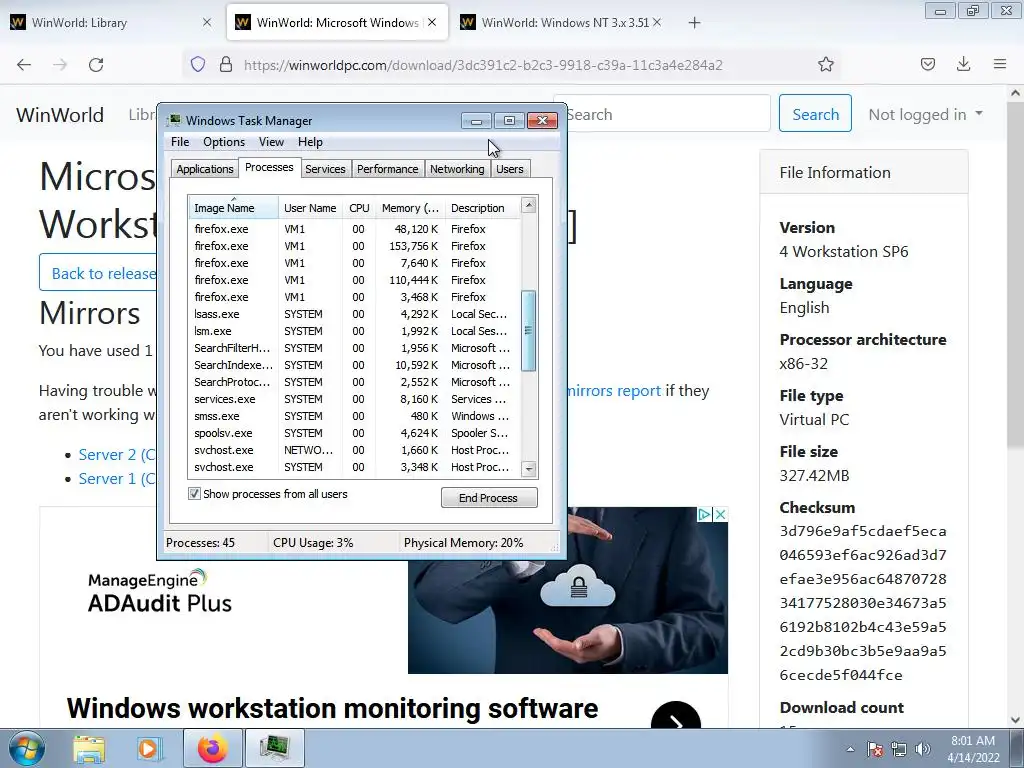Click the Firefox address bar URL
This screenshot has height=768, width=1024.
click(483, 65)
